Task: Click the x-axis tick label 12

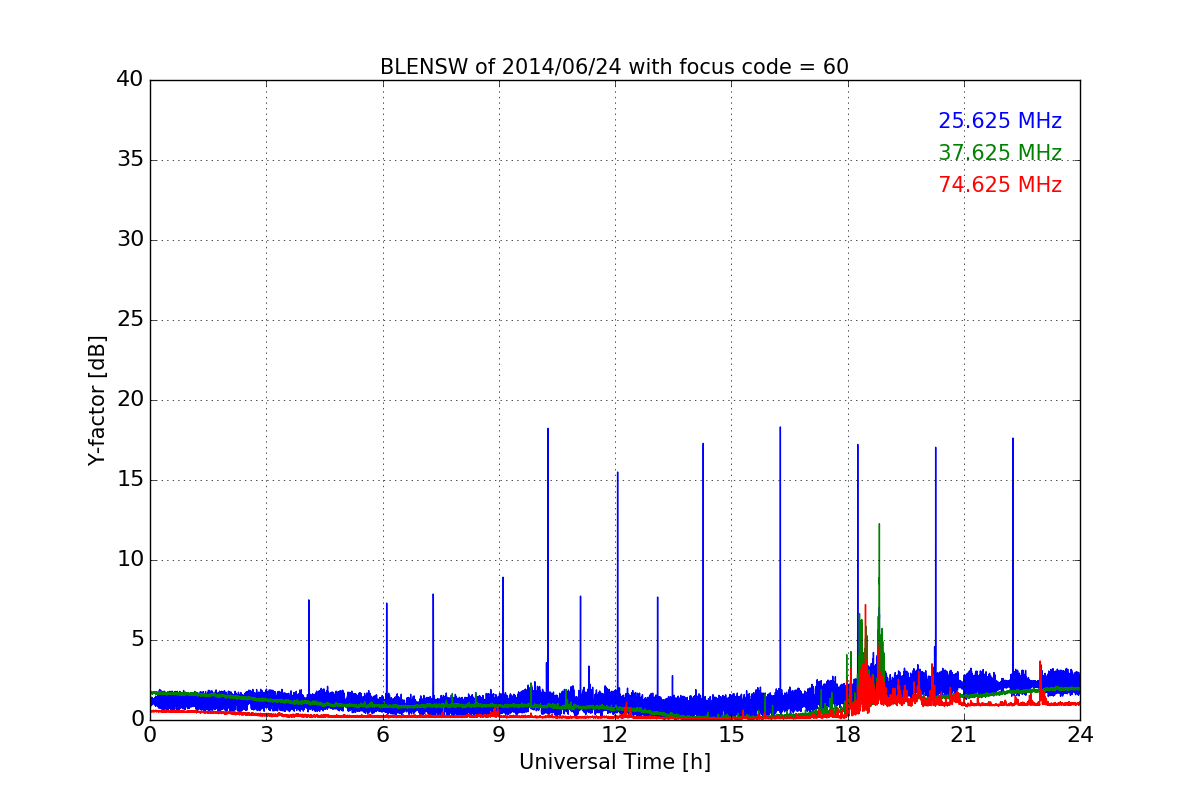Action: pos(615,735)
